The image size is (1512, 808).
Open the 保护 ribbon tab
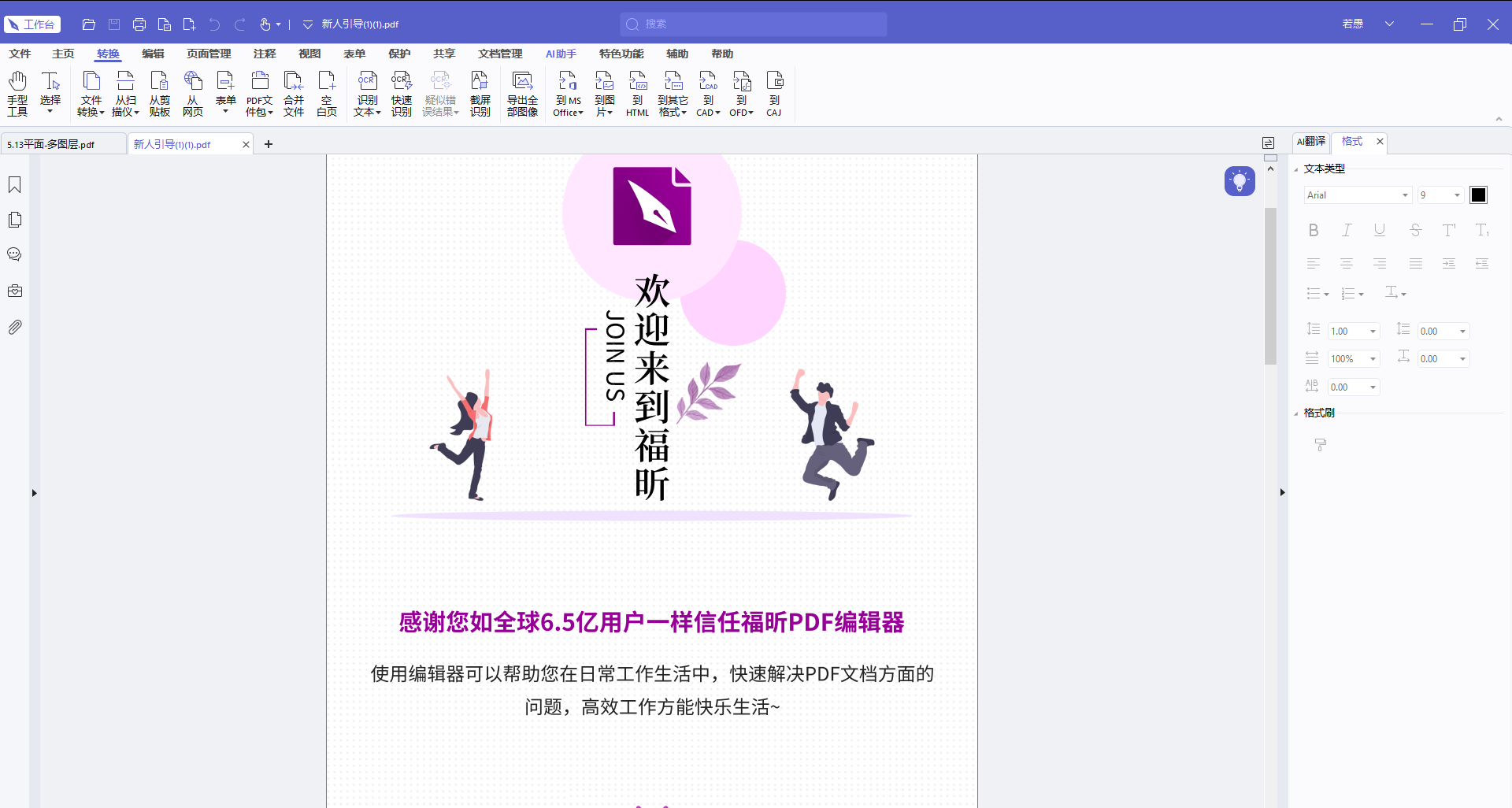pos(399,54)
